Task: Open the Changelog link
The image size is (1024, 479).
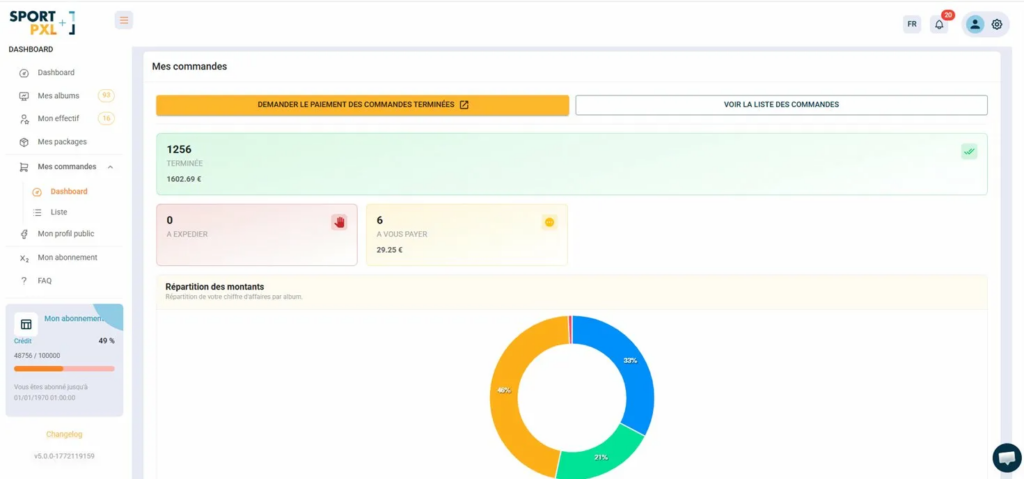Action: click(x=64, y=434)
